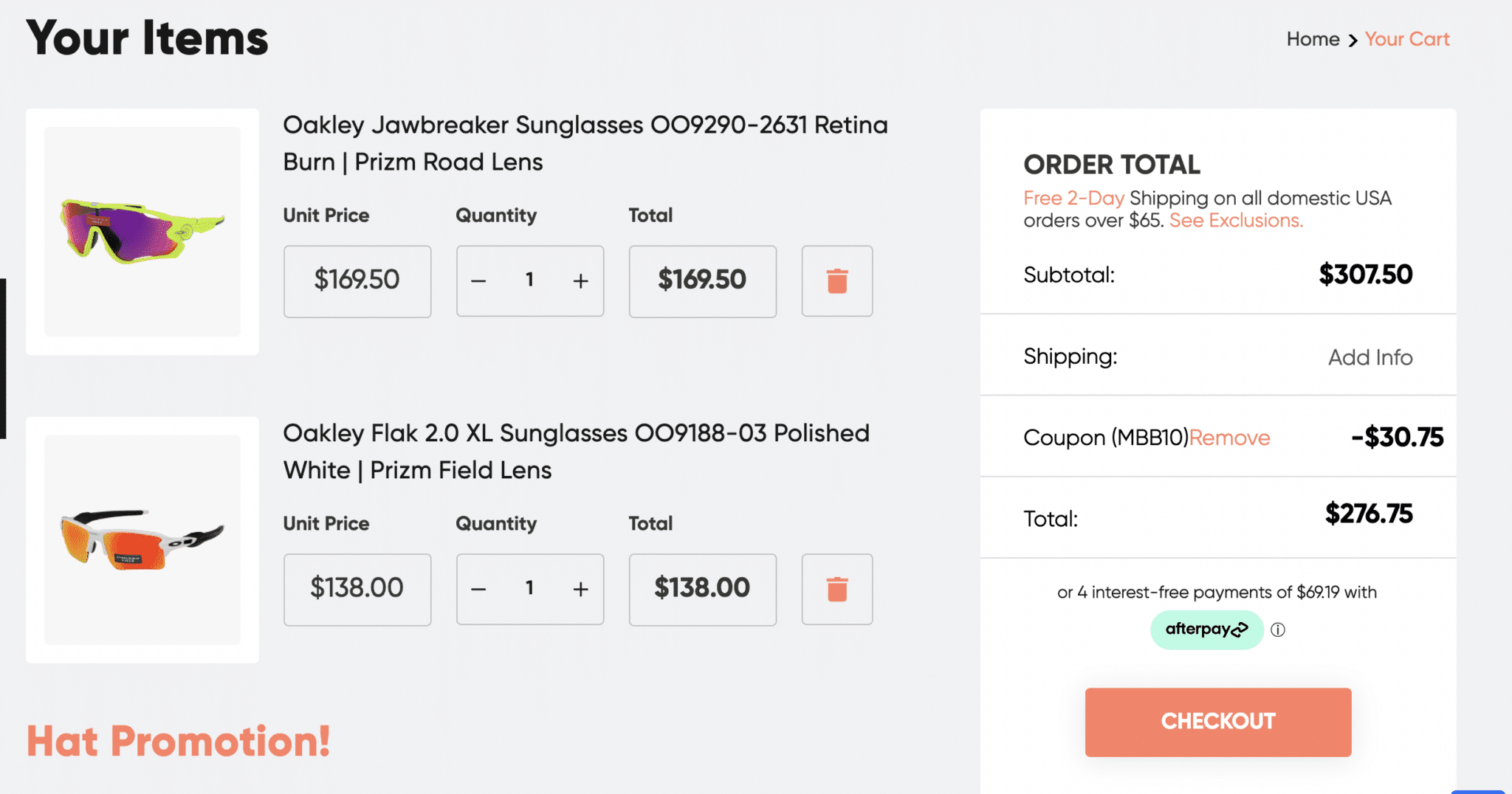Increase Flak 2.0 XL quantity

[x=580, y=590]
